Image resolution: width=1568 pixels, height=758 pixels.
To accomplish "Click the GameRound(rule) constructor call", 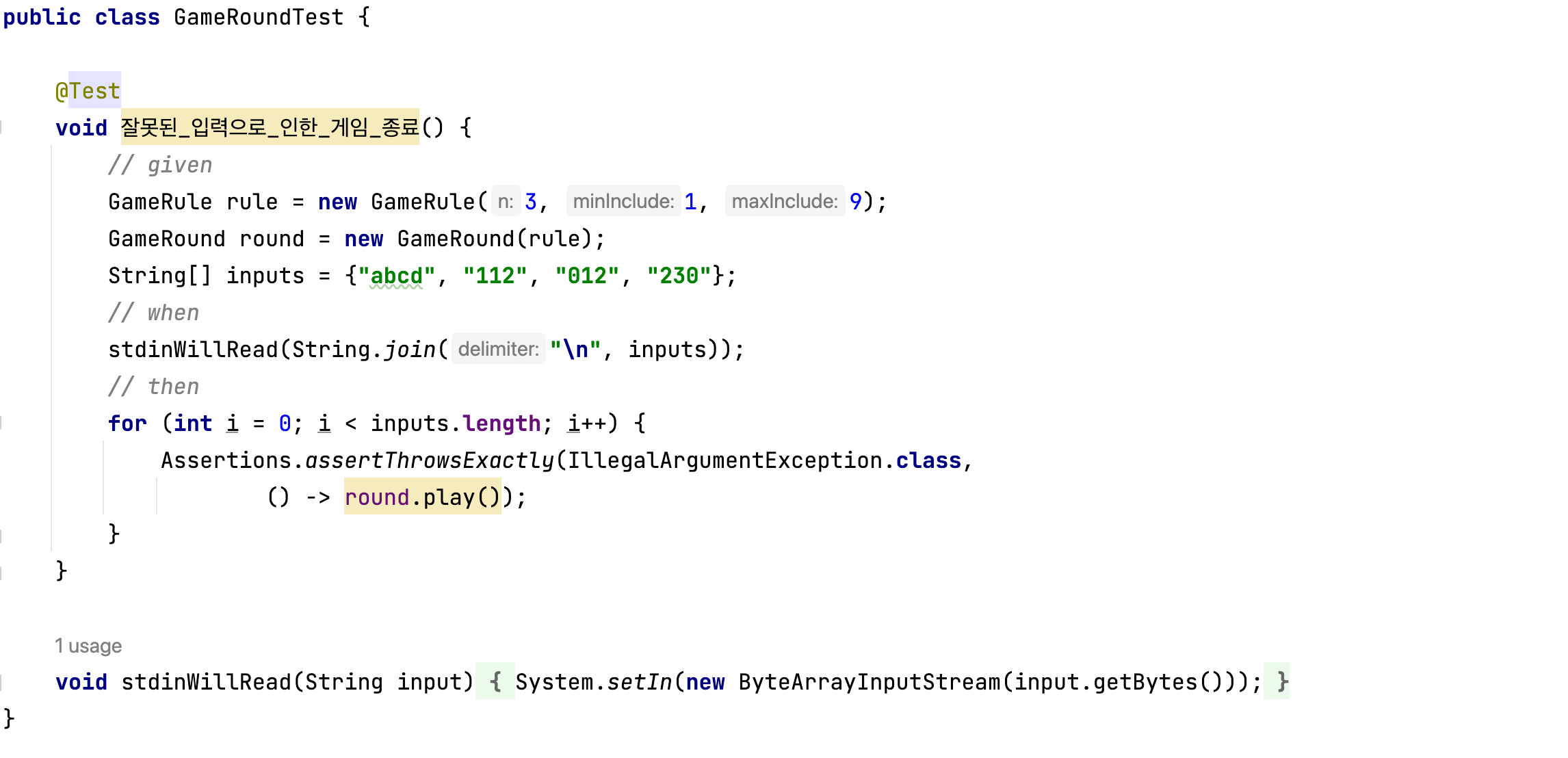I will tap(494, 239).
